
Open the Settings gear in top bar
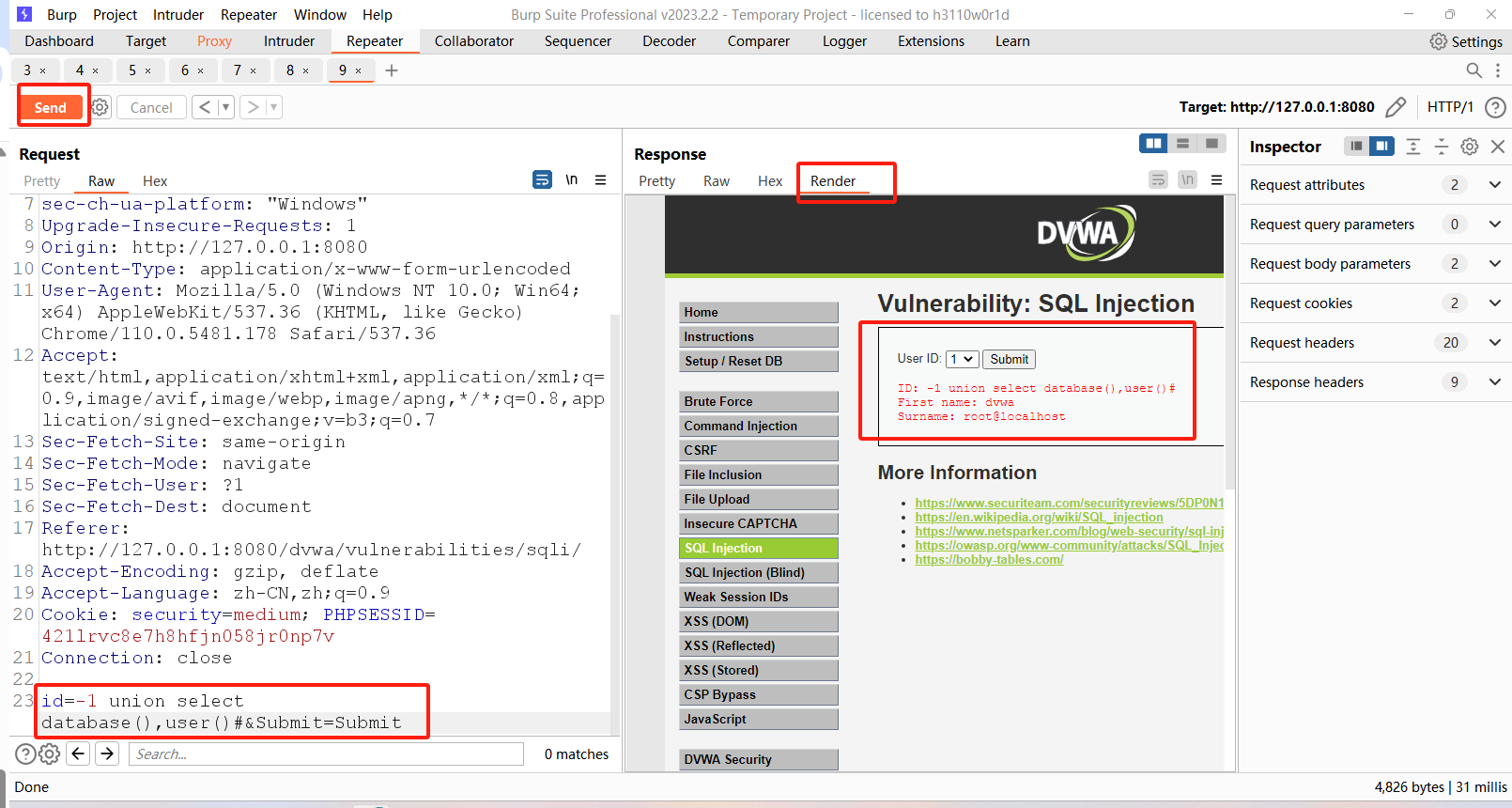tap(1465, 41)
